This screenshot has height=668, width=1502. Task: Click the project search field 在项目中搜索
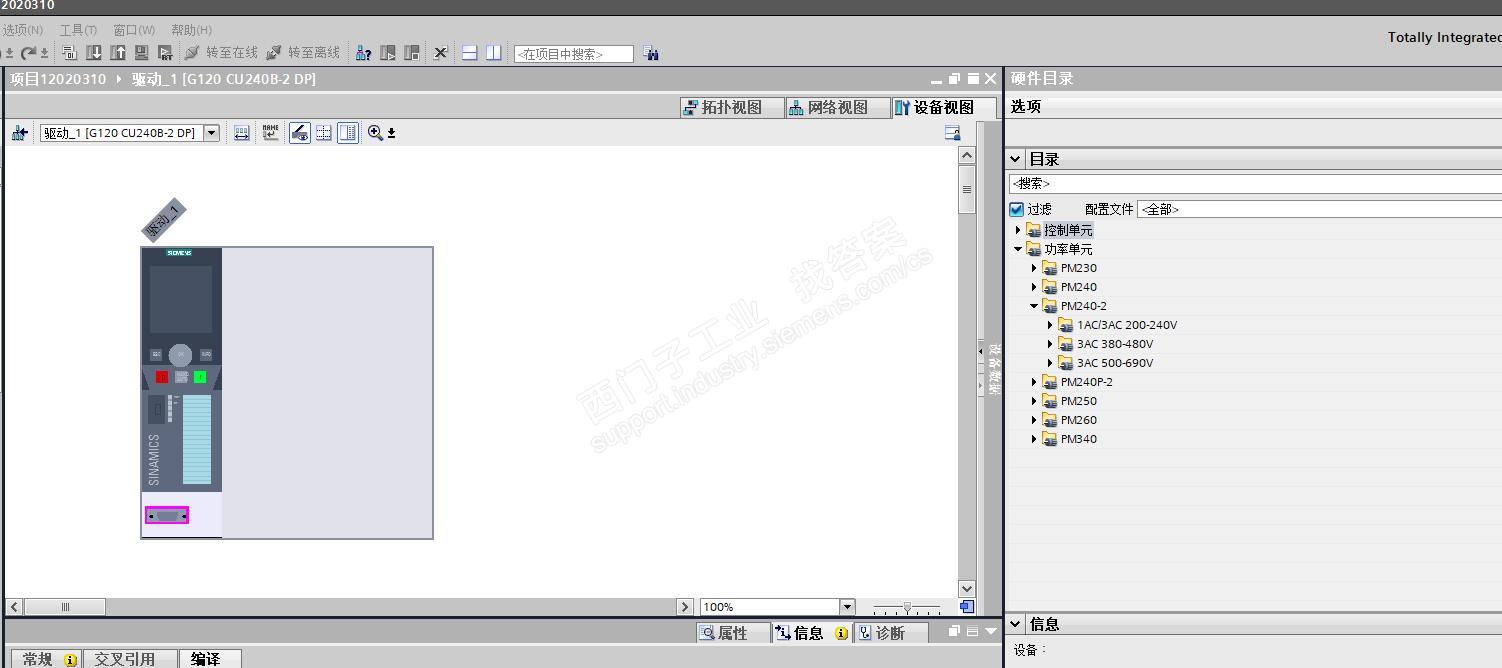[574, 54]
